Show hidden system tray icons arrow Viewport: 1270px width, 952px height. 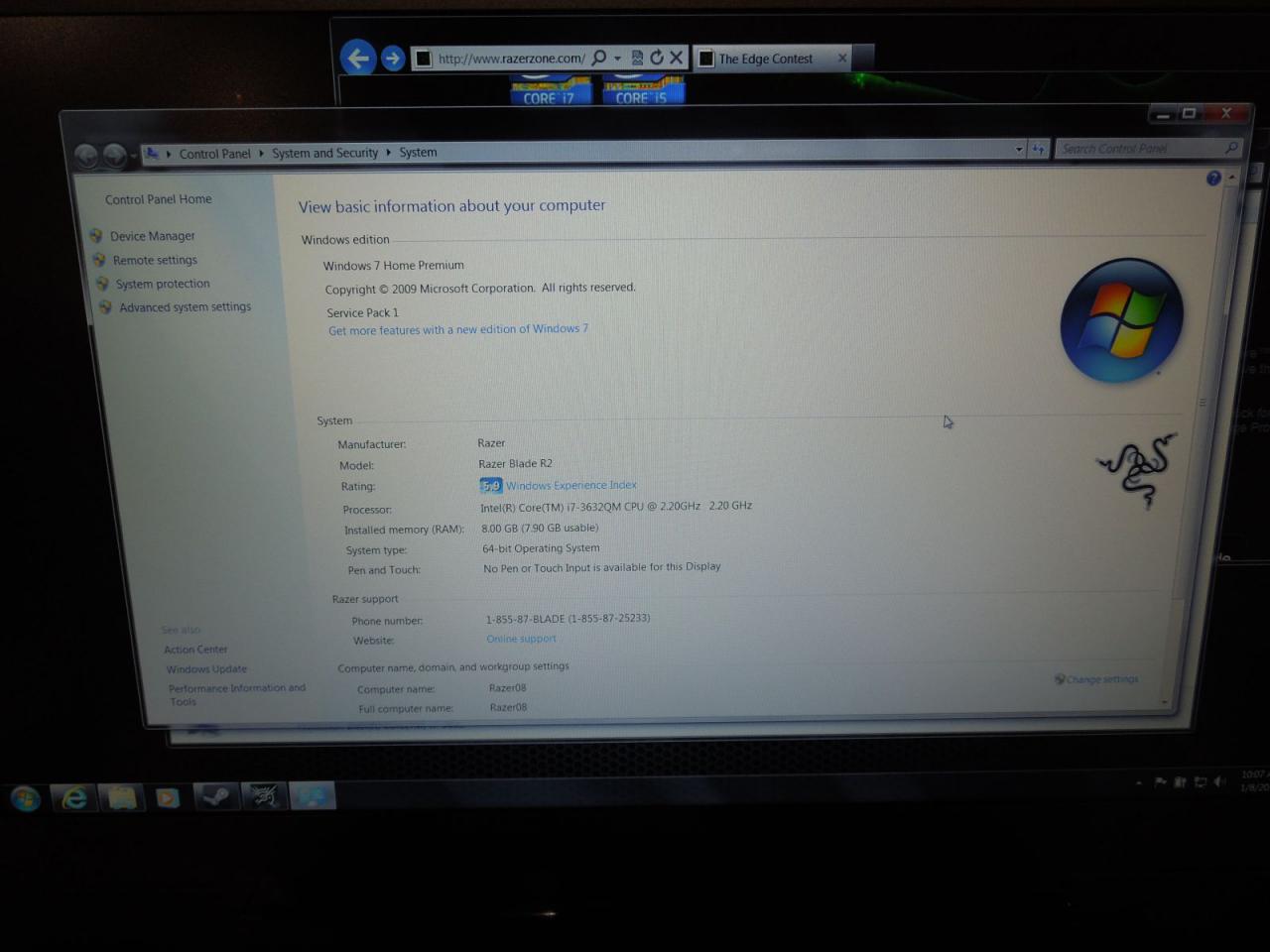[x=1138, y=783]
